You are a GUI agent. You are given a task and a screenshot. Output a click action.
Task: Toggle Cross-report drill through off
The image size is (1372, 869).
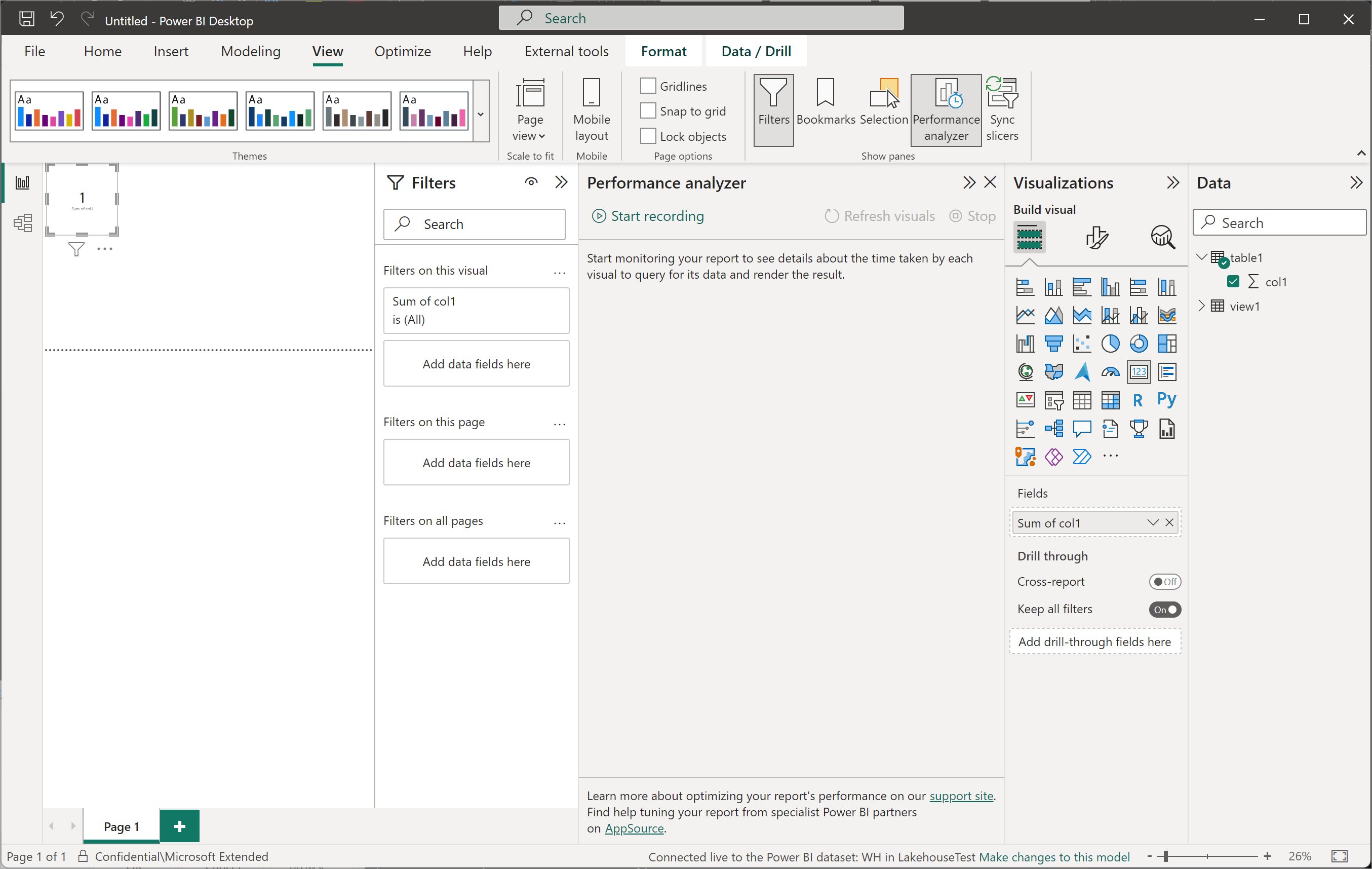(x=1164, y=581)
